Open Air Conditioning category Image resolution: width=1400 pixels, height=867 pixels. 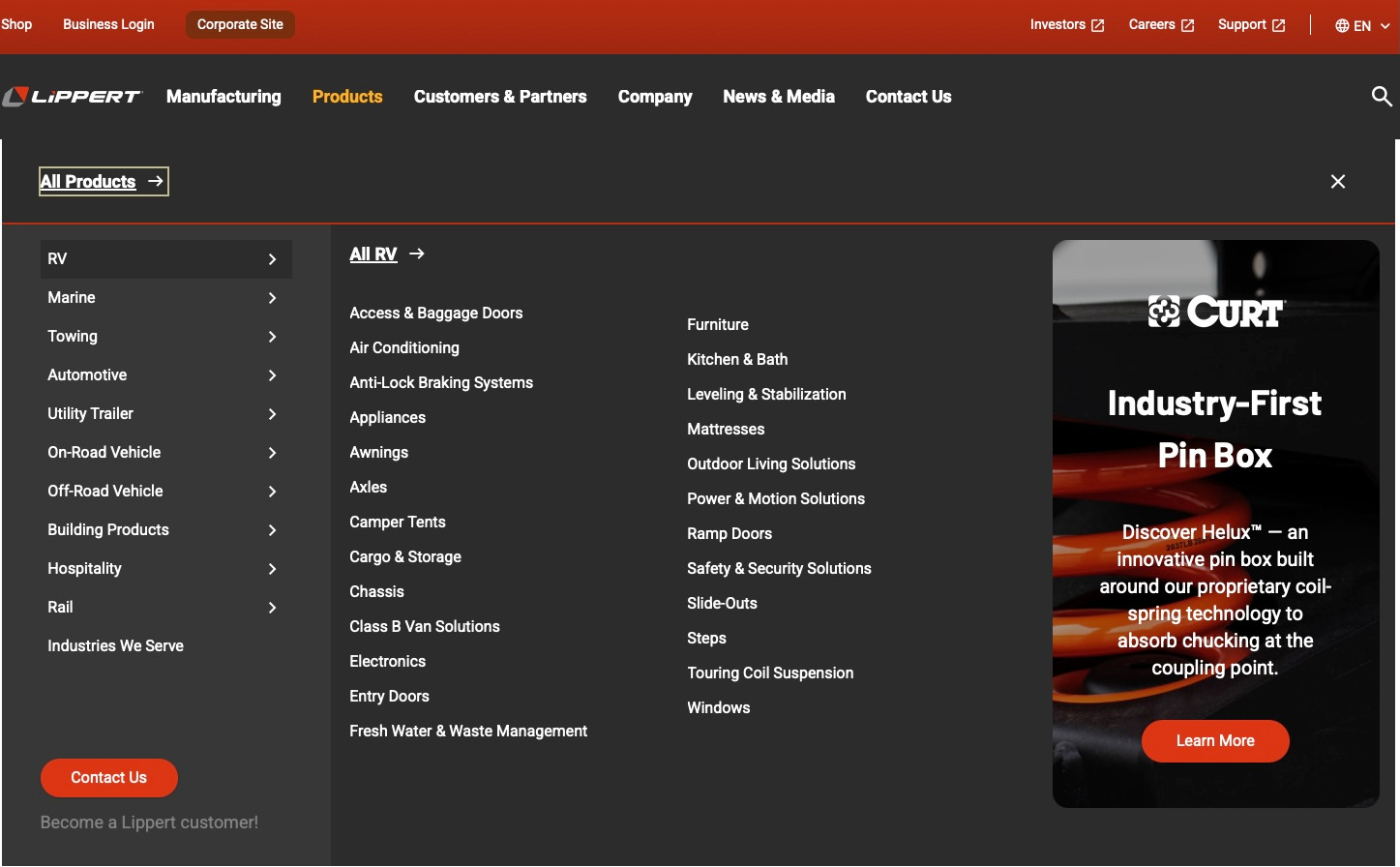pyautogui.click(x=404, y=347)
